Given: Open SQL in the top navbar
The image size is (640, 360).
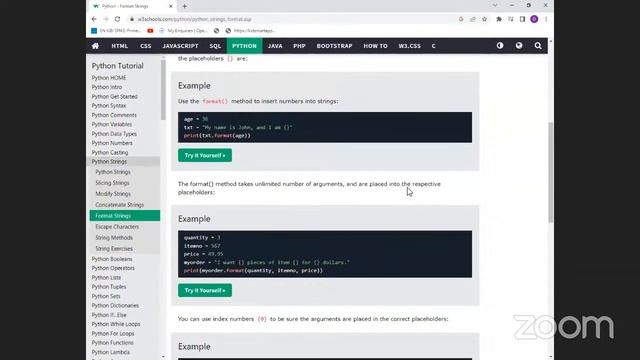Looking at the screenshot, I should coord(215,46).
